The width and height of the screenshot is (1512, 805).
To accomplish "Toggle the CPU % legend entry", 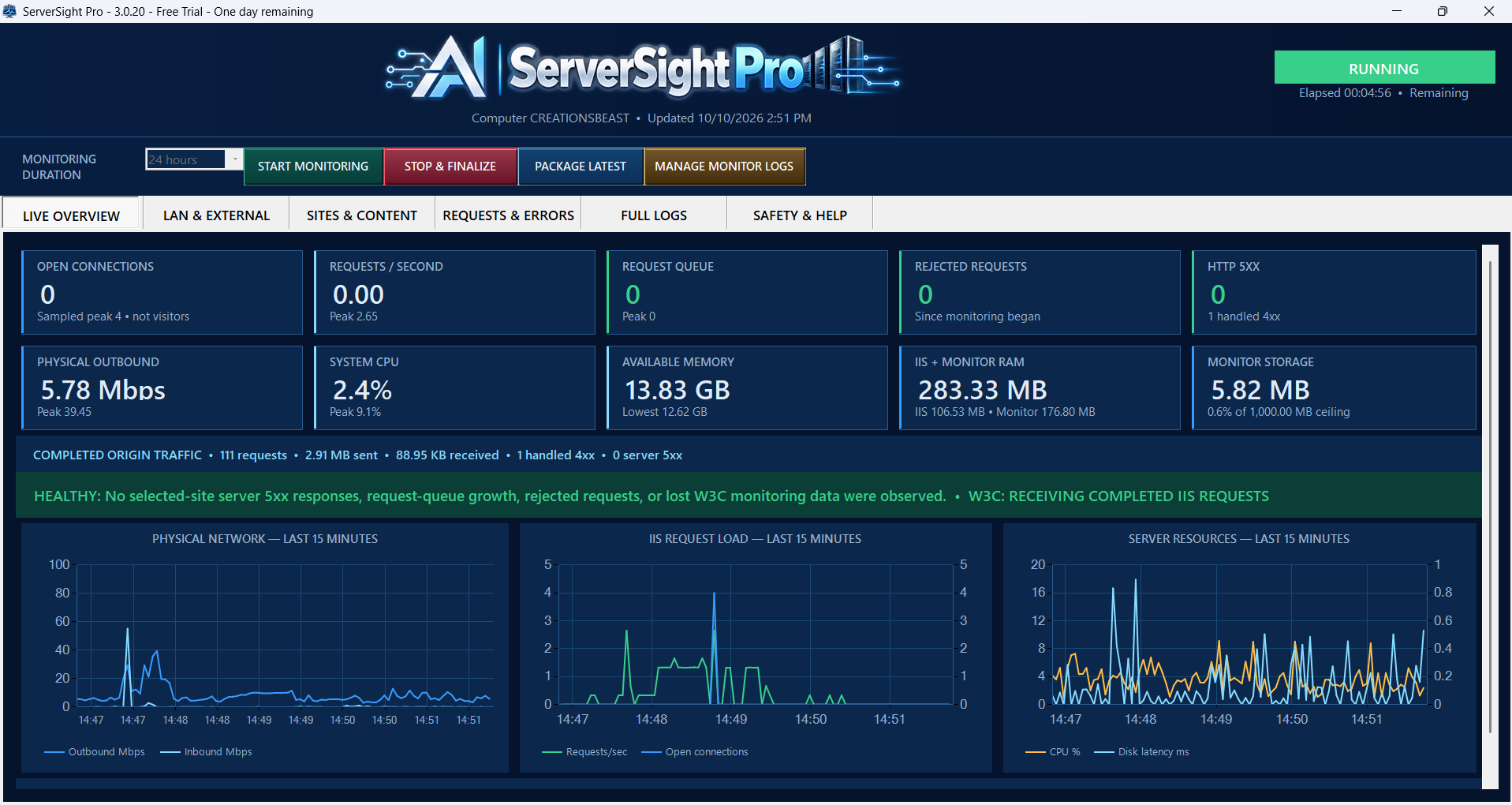I will tap(1053, 752).
